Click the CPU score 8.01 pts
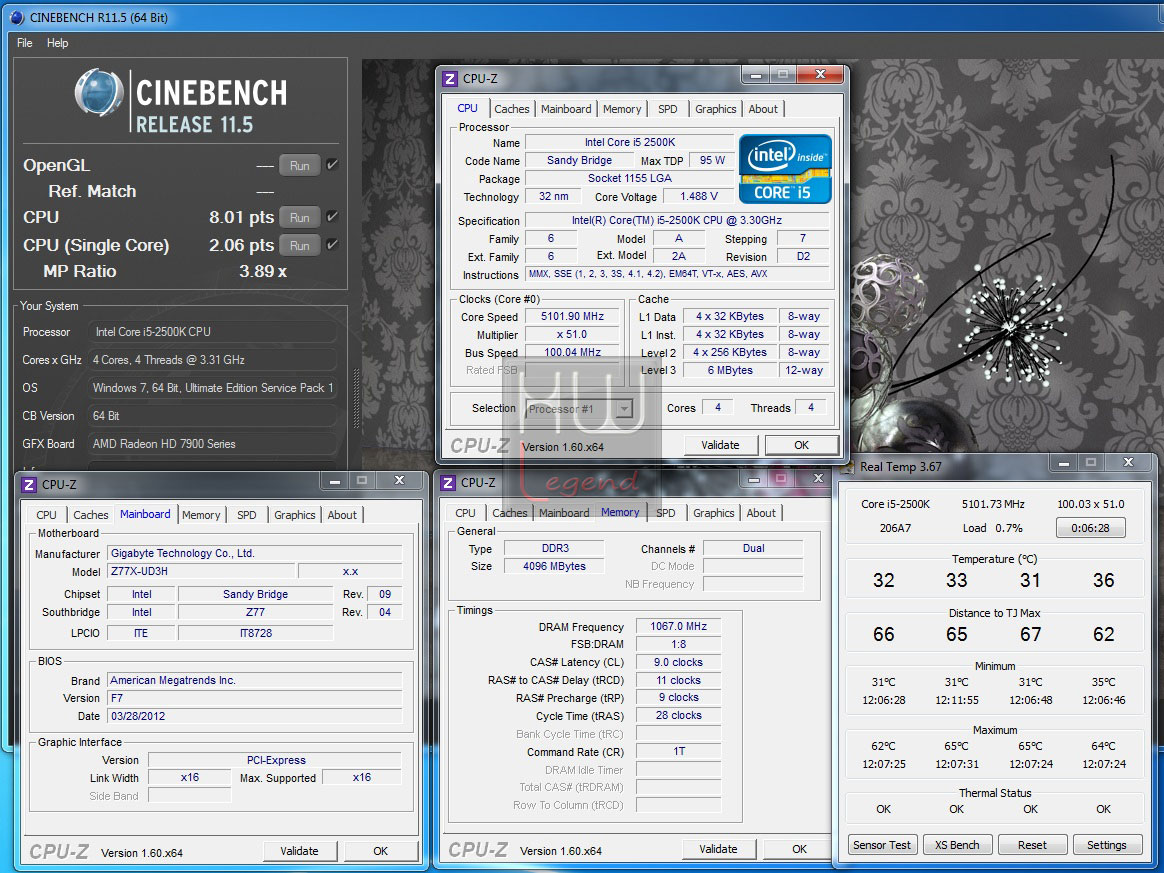The width and height of the screenshot is (1164, 873). (241, 218)
